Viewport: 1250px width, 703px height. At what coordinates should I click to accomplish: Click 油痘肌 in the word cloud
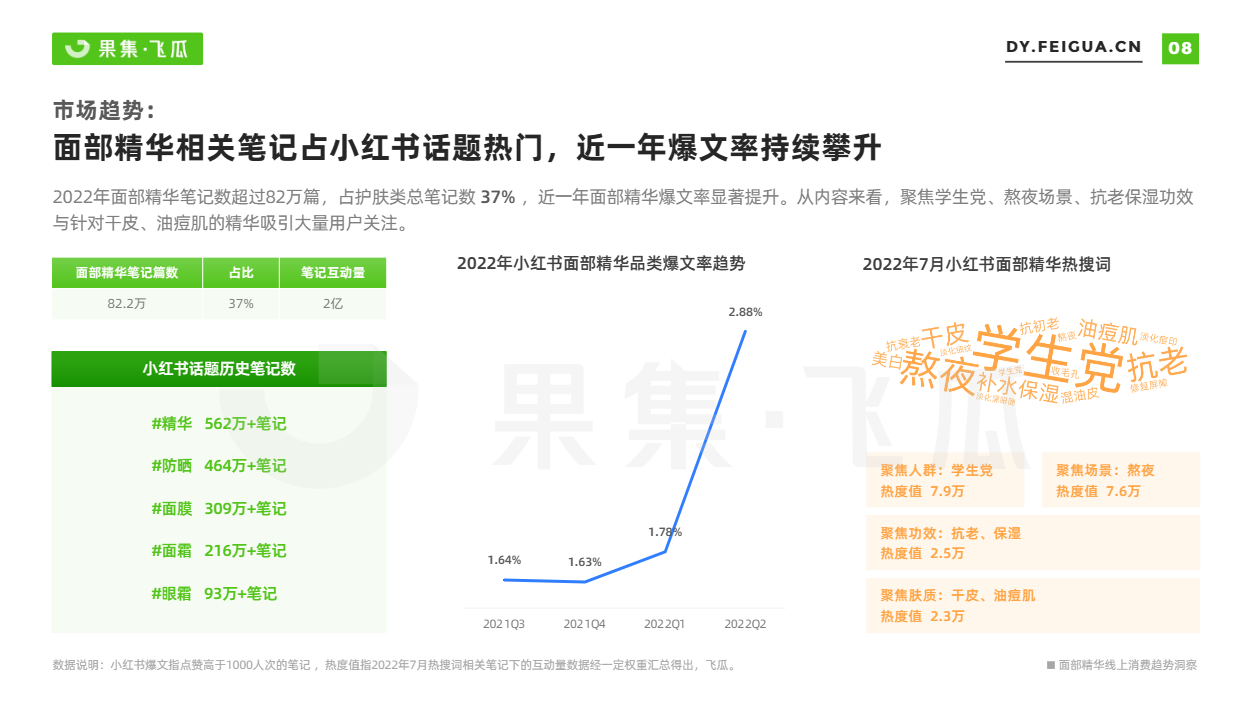[1108, 332]
